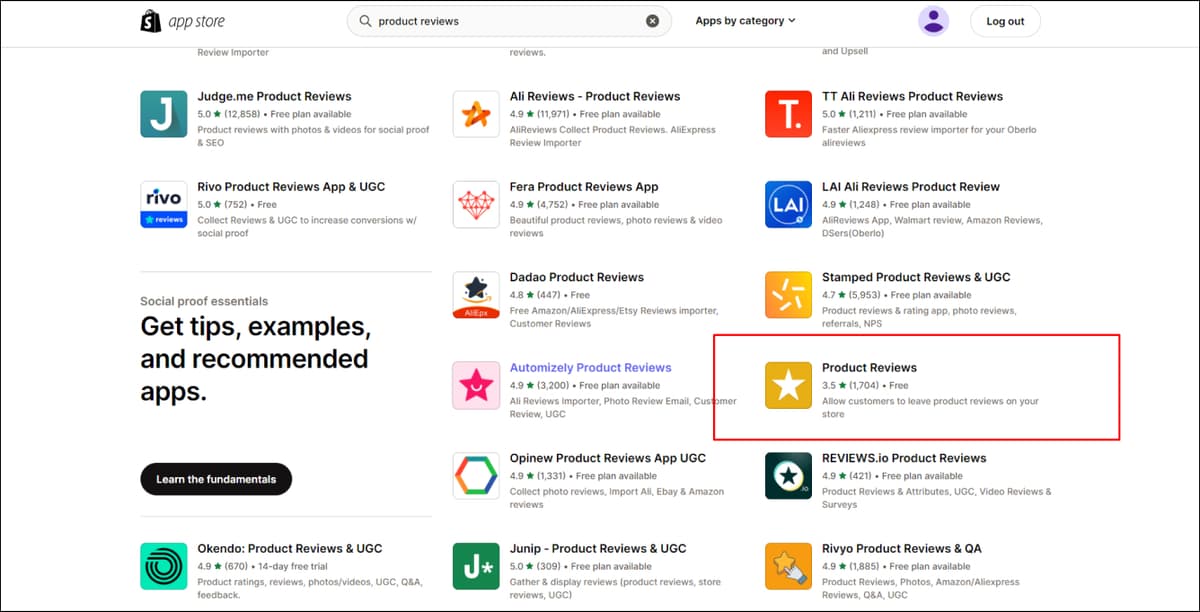Viewport: 1200px width, 612px height.
Task: Clear the product reviews search text
Action: (653, 21)
